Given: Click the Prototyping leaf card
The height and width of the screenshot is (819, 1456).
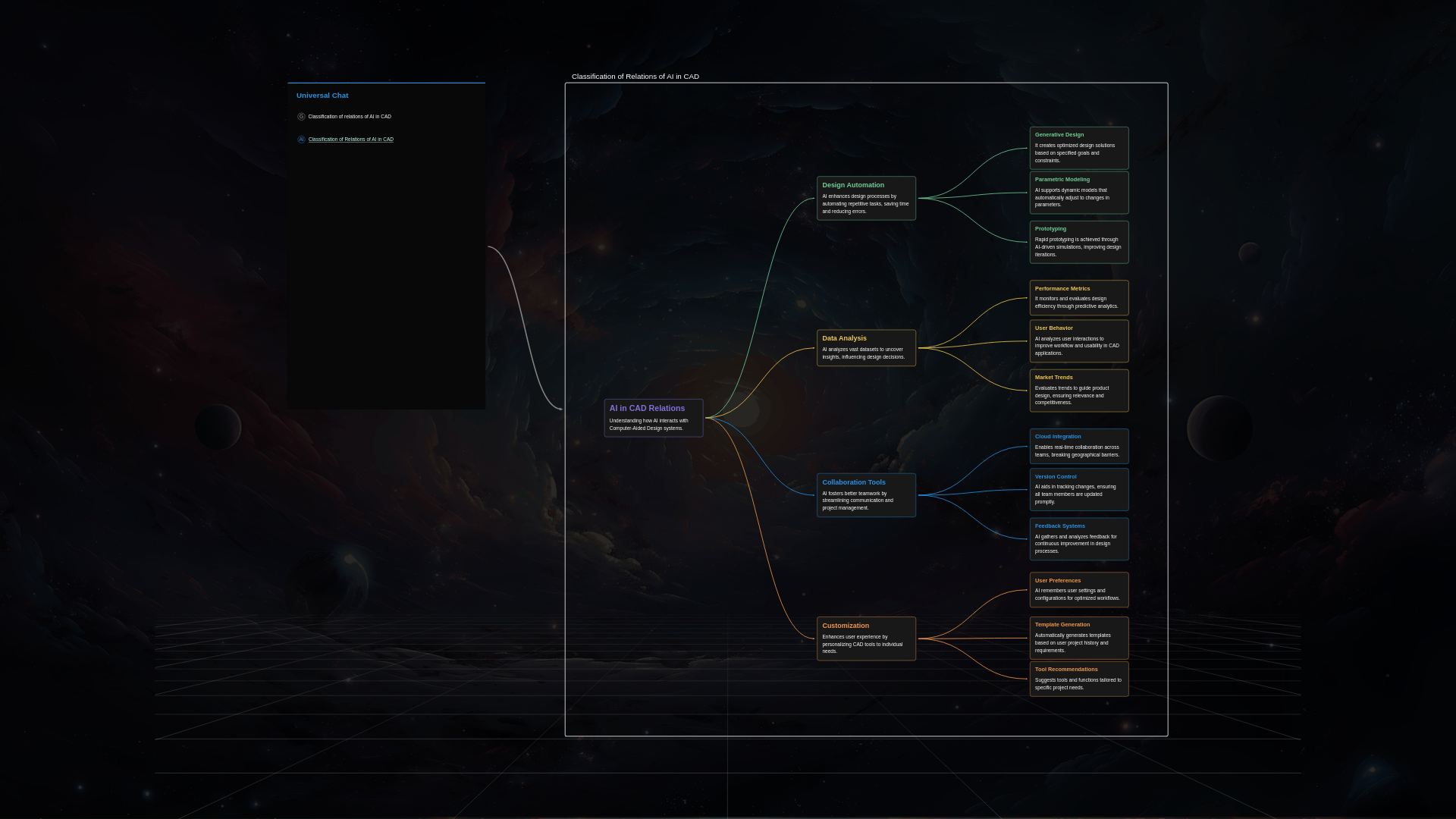Looking at the screenshot, I should click(1078, 242).
